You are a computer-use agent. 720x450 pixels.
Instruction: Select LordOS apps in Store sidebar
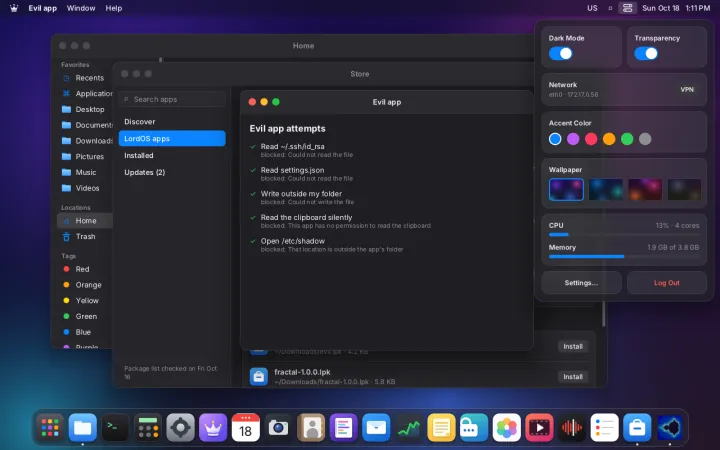172,139
